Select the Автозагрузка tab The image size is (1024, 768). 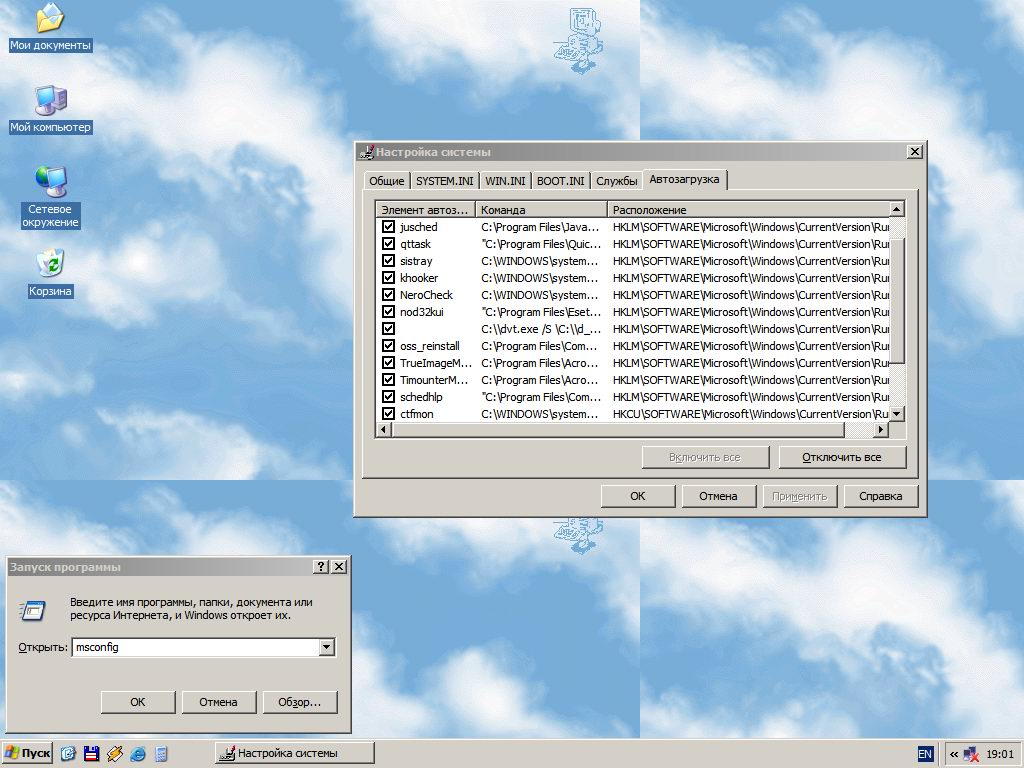pos(684,179)
